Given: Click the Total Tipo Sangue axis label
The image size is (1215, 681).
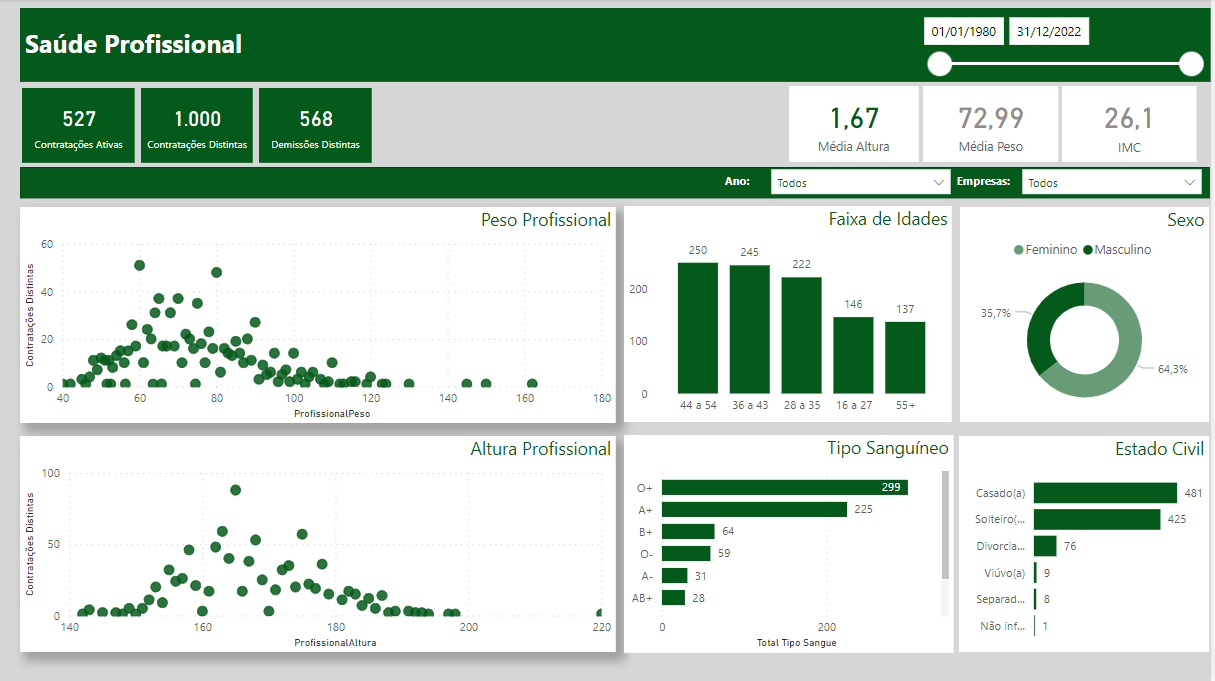Looking at the screenshot, I should 796,642.
